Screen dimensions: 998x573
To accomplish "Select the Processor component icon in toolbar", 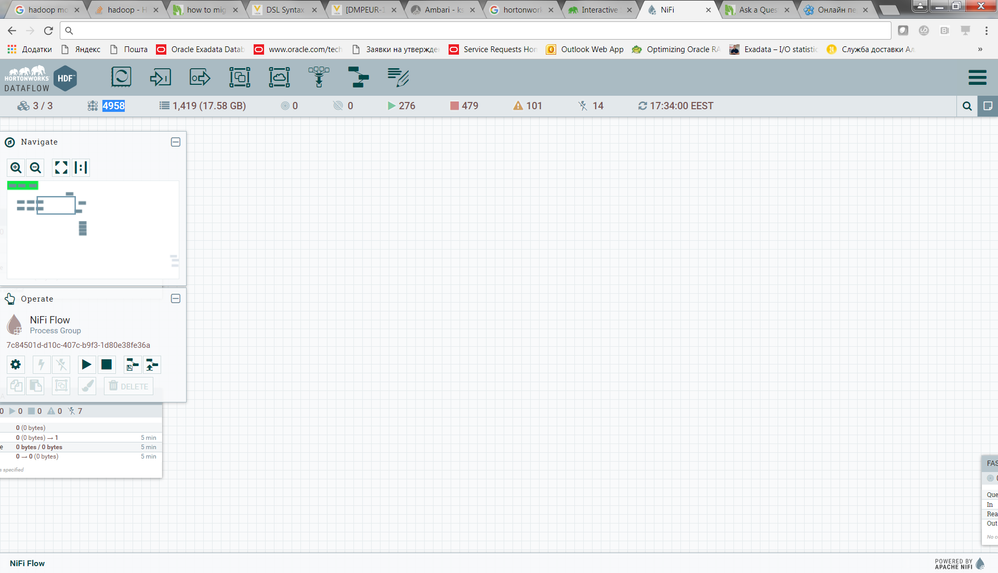I will click(121, 77).
